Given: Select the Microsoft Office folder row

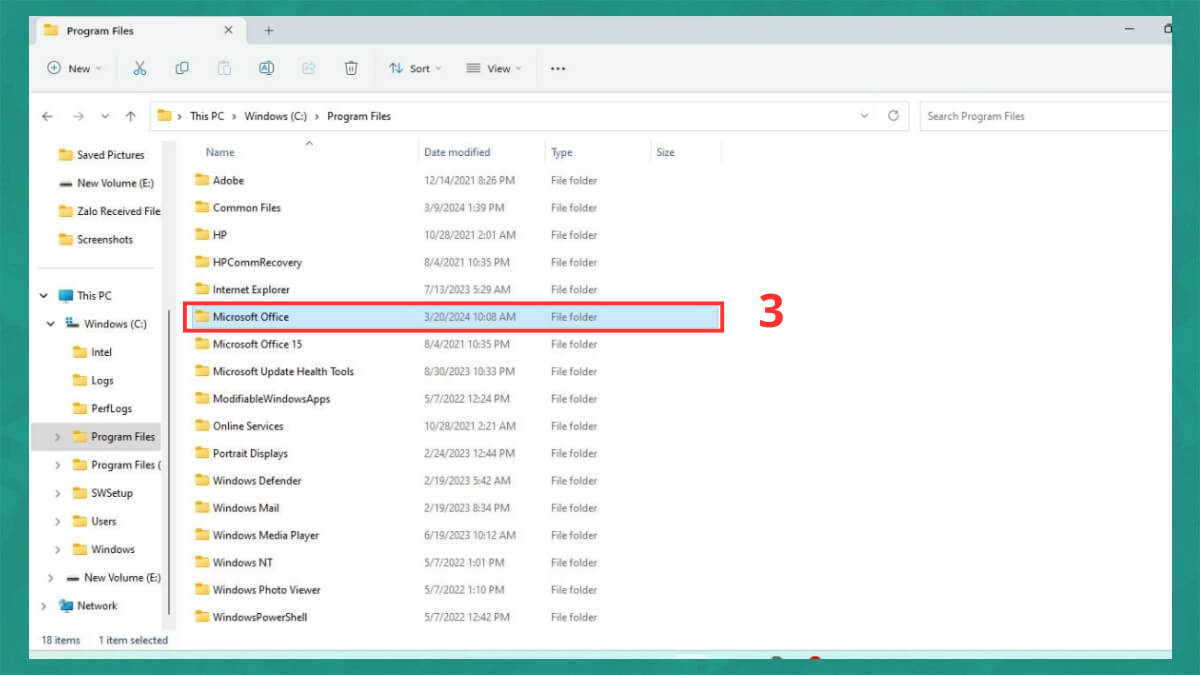Looking at the screenshot, I should 453,317.
